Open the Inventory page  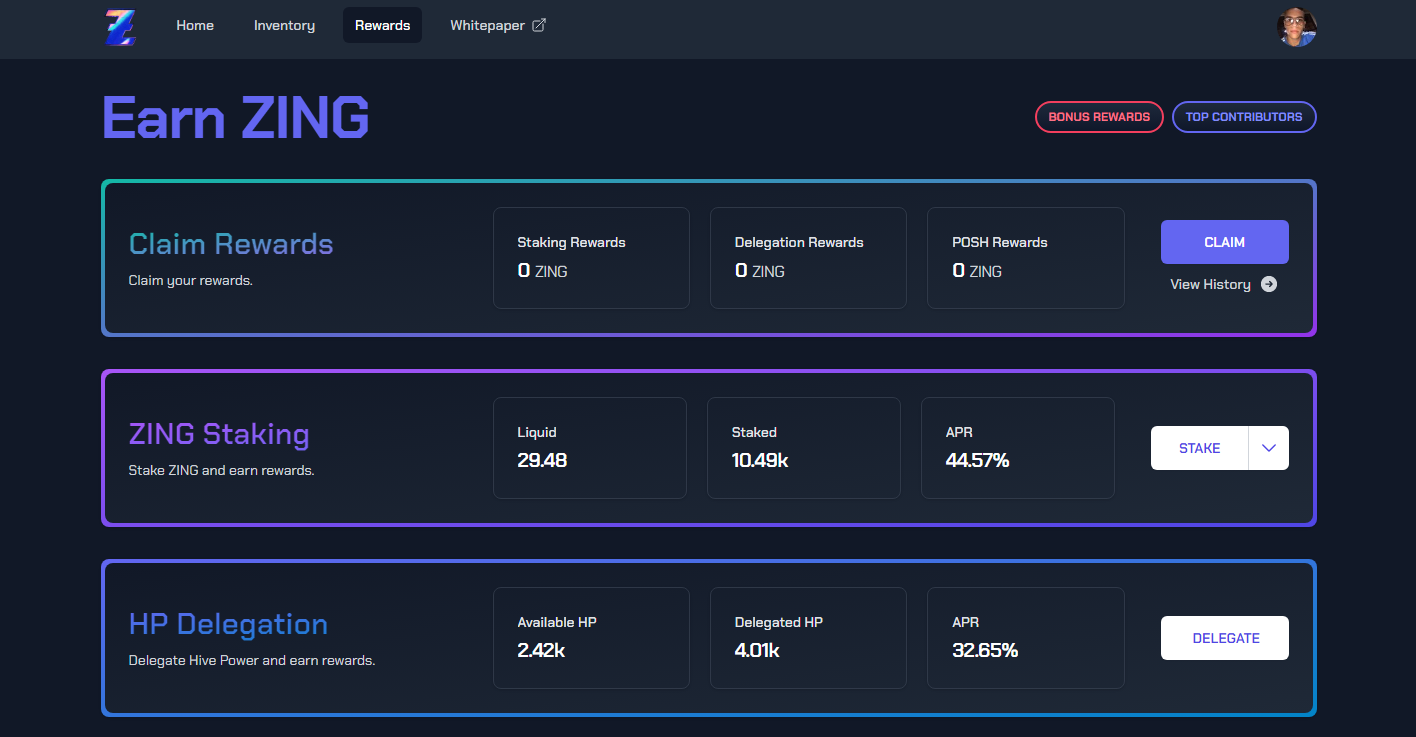tap(284, 25)
